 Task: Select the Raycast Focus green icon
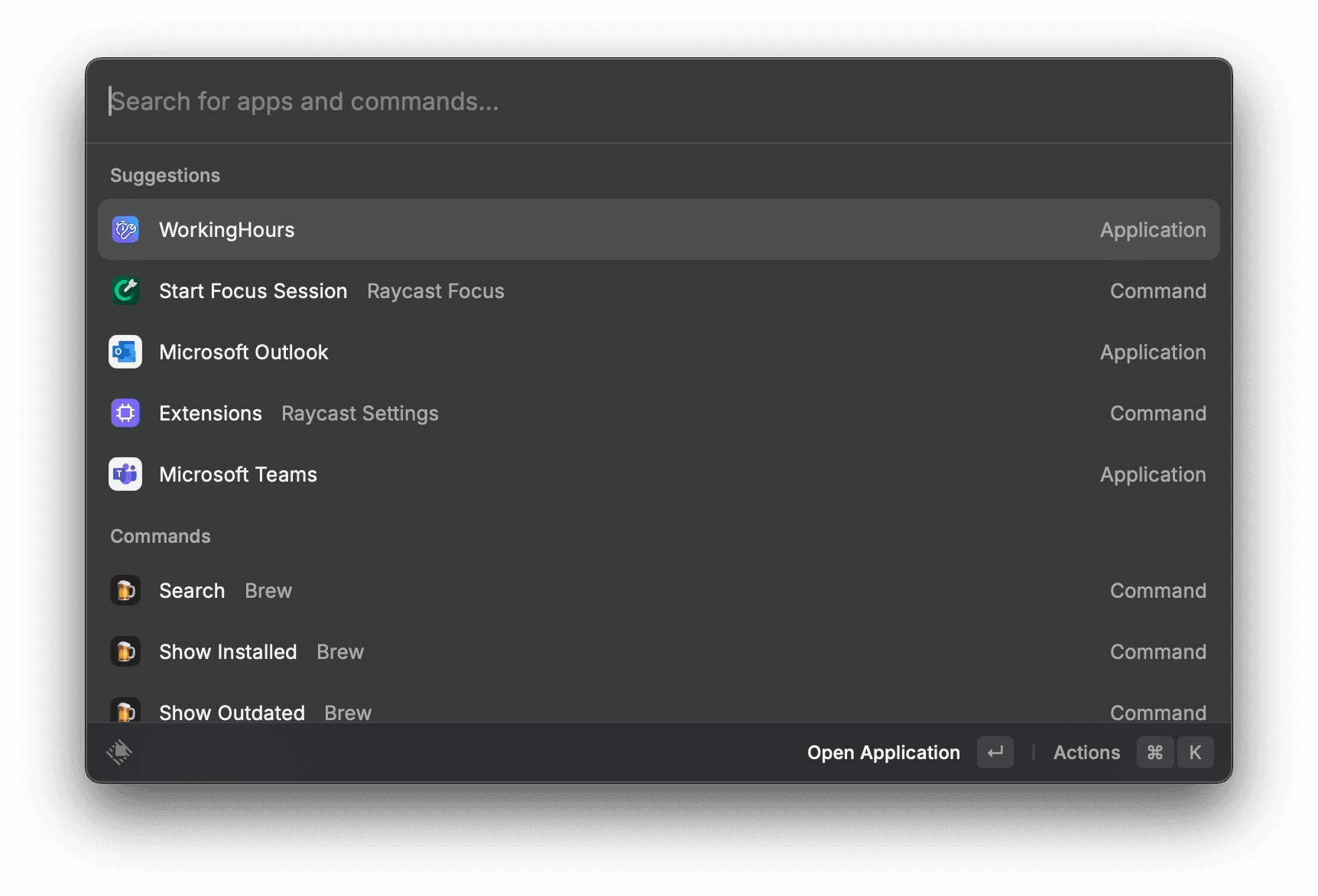coord(125,291)
